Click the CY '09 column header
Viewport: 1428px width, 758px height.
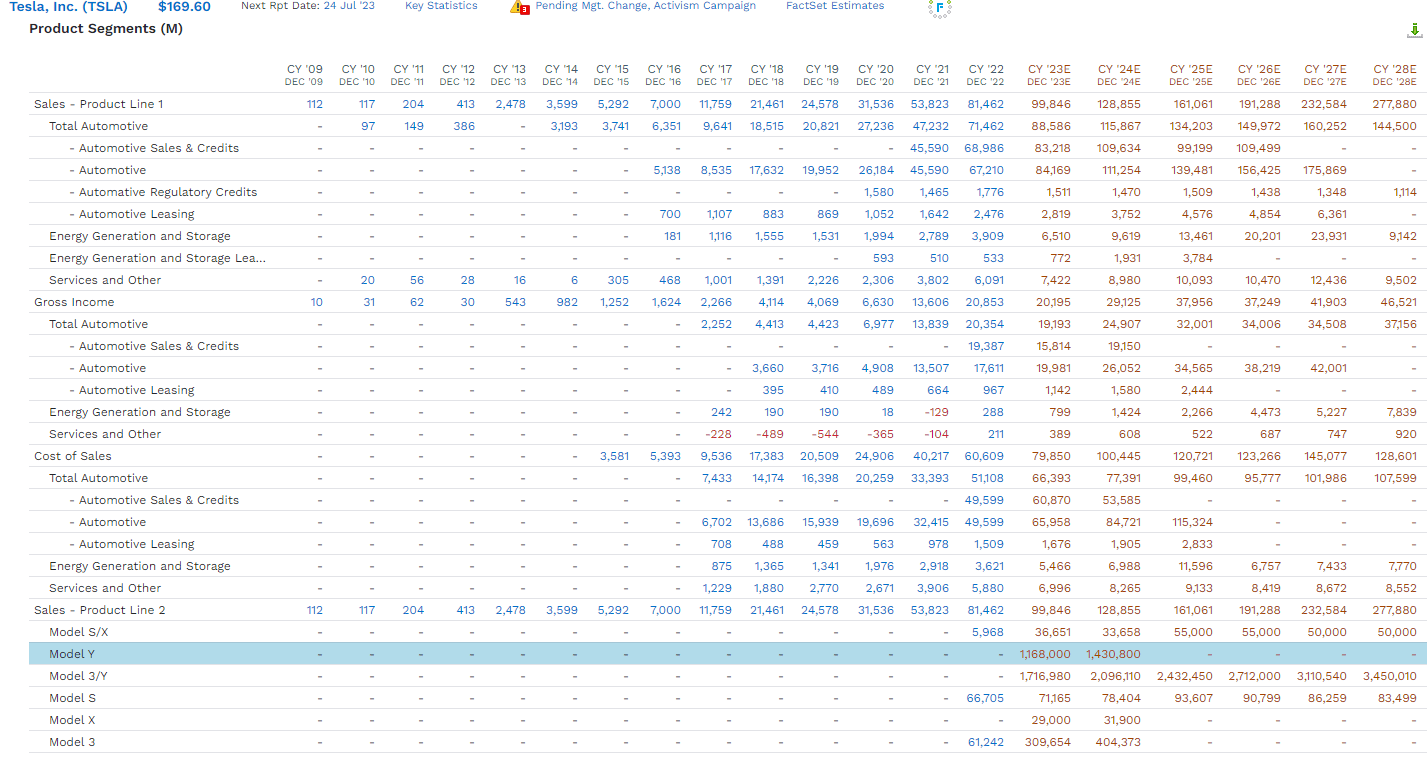tap(304, 75)
